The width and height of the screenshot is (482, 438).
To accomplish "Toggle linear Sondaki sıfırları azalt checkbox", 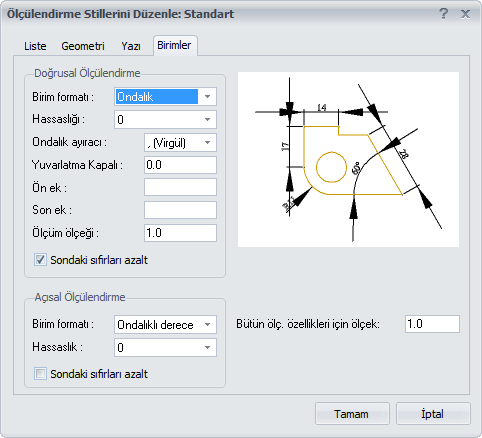I will point(40,260).
